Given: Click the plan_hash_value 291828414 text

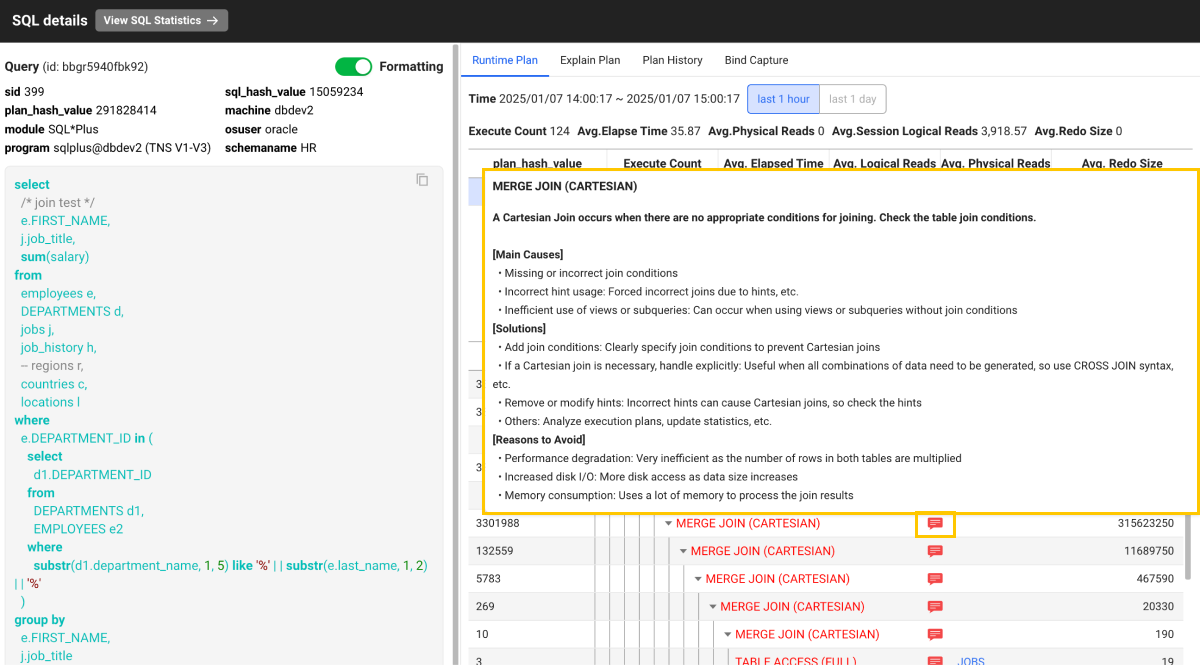Looking at the screenshot, I should pos(80,110).
